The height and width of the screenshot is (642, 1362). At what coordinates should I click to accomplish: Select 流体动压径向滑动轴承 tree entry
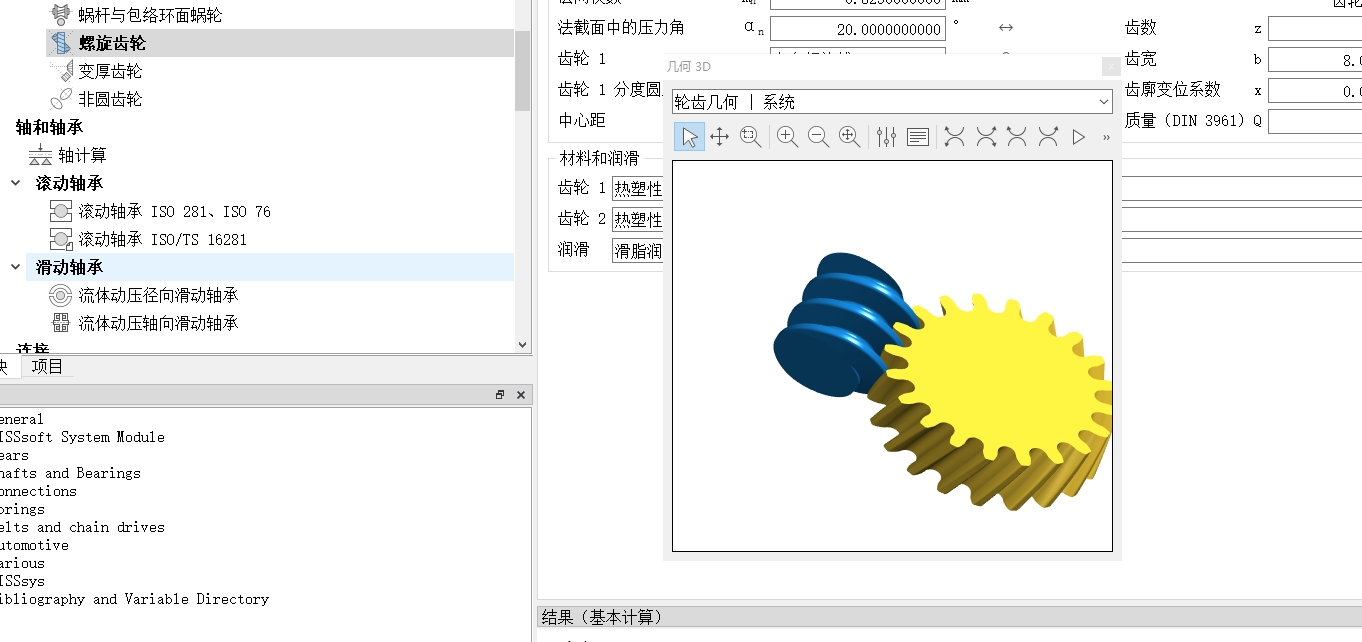158,295
